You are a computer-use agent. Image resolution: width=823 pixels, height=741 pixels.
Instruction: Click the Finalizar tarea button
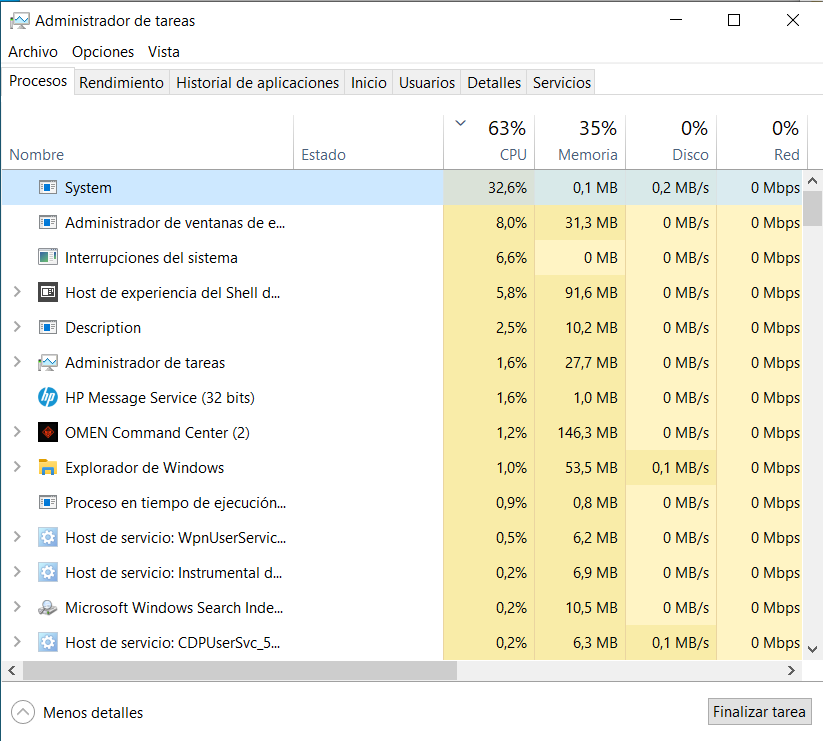pos(759,712)
